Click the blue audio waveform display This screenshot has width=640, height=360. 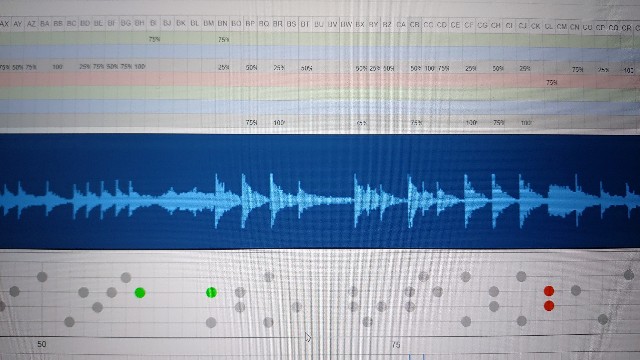320,191
